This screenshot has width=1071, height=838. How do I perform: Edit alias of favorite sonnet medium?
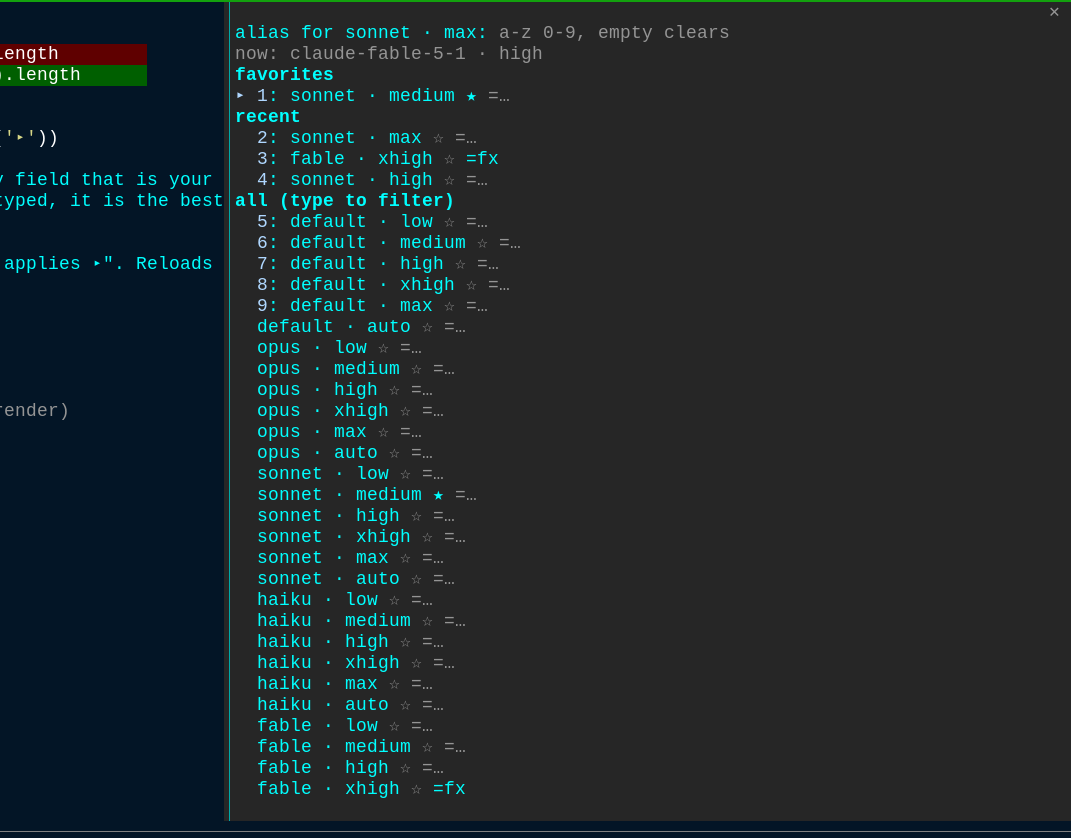(x=499, y=96)
